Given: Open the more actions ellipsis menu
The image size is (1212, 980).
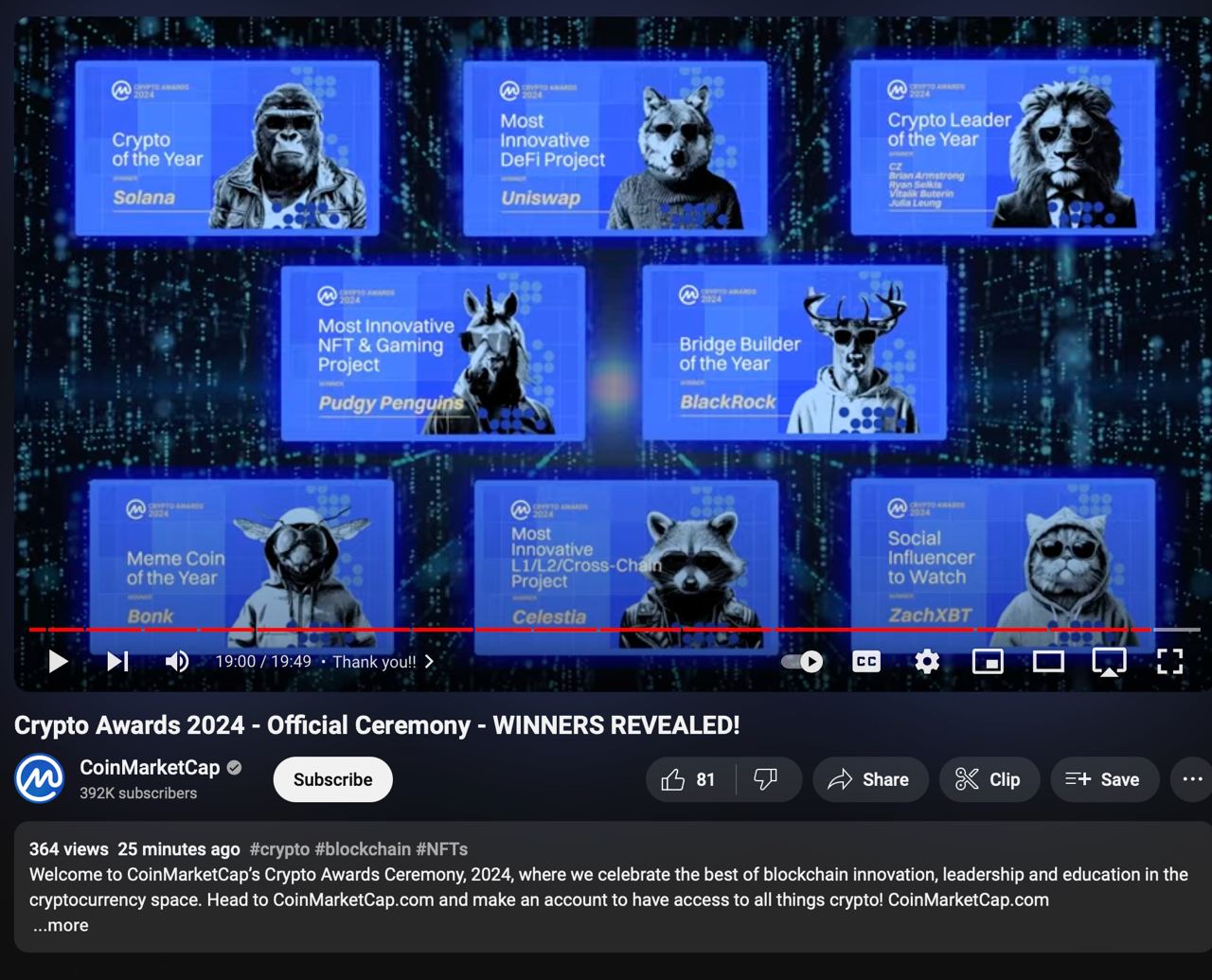Looking at the screenshot, I should 1192,779.
